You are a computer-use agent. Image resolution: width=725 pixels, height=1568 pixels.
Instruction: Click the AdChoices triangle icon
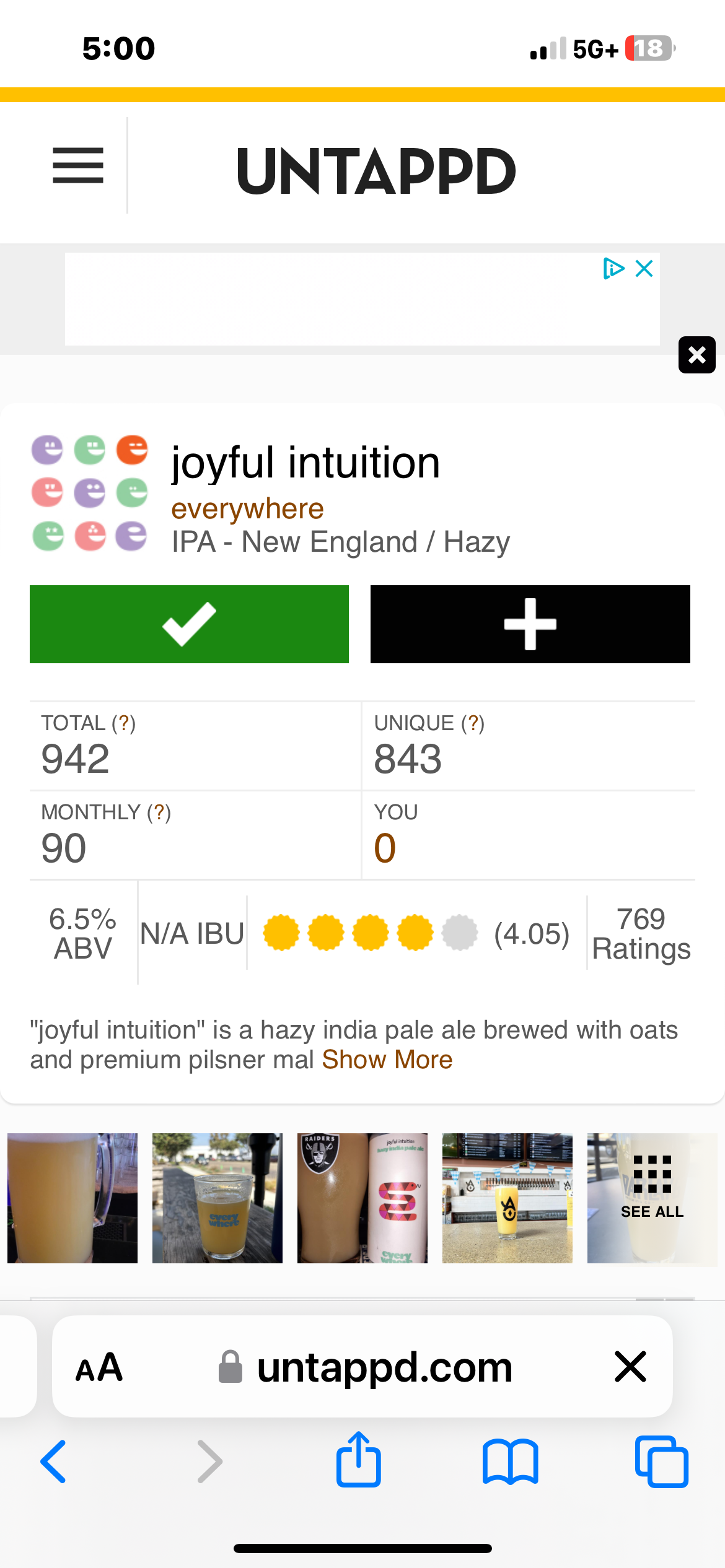(x=613, y=269)
